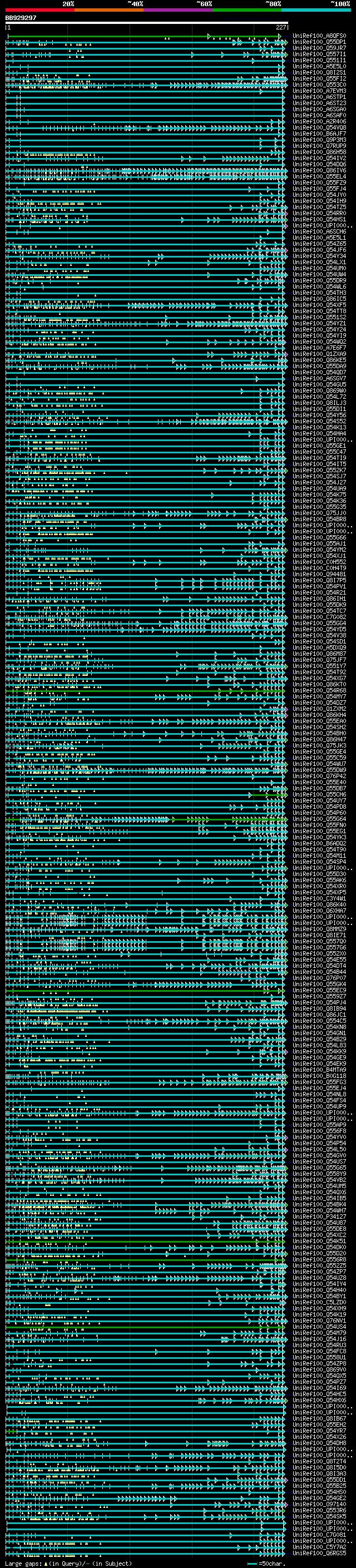Screen dimensions: 356x1568
Task: Click the BB929297 query name
Action: pos(21,18)
